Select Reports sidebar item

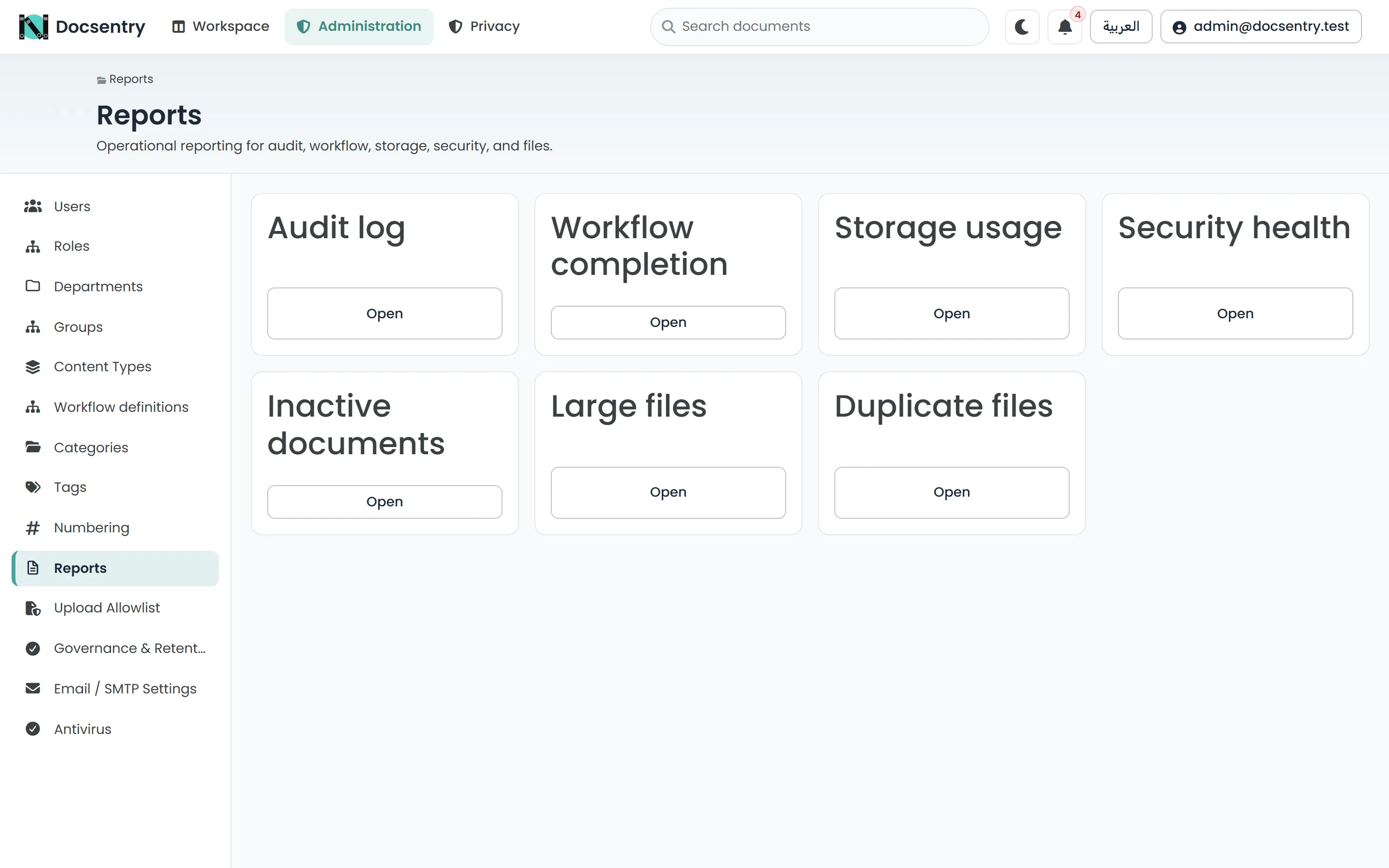click(115, 569)
